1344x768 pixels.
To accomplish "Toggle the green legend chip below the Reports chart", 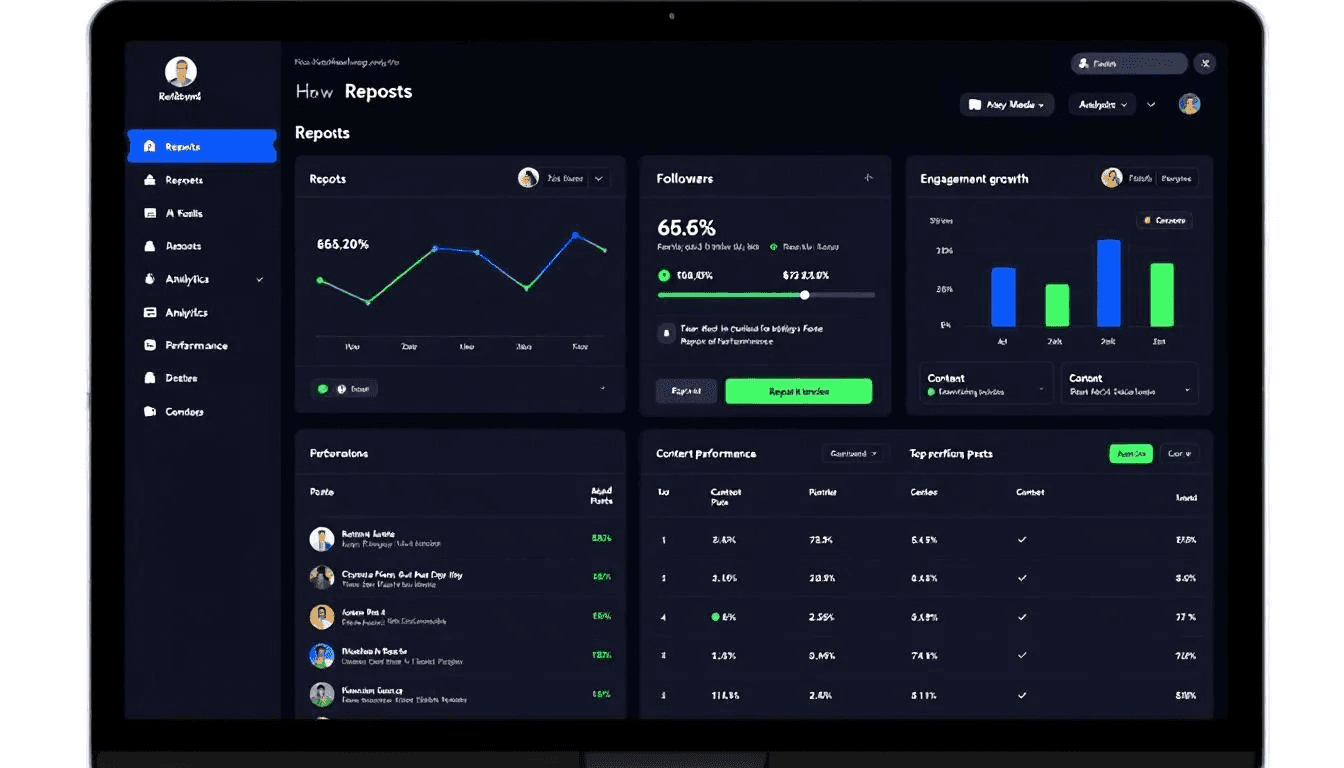I will tap(345, 387).
